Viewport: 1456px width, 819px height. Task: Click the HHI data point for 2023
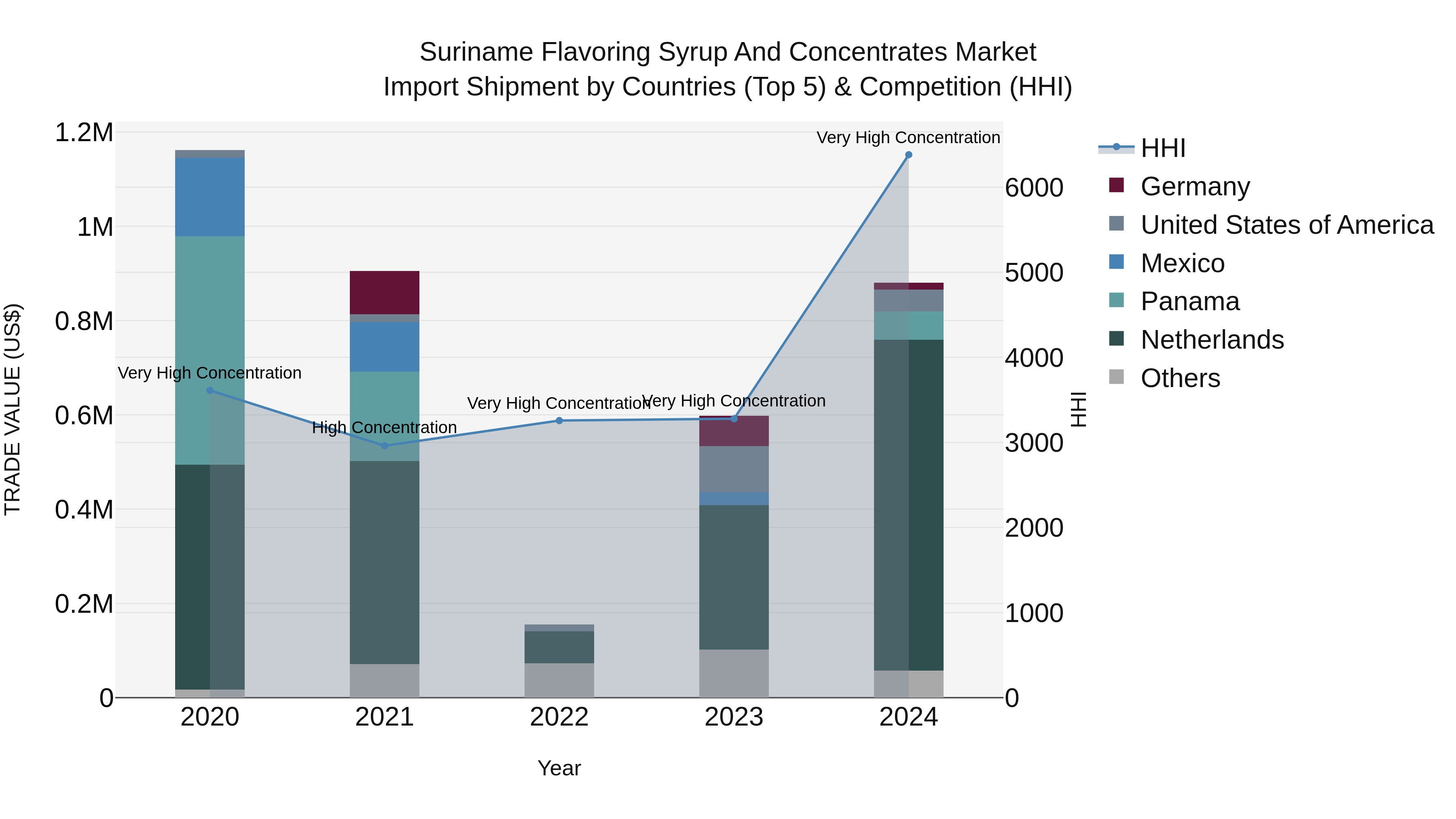click(734, 419)
